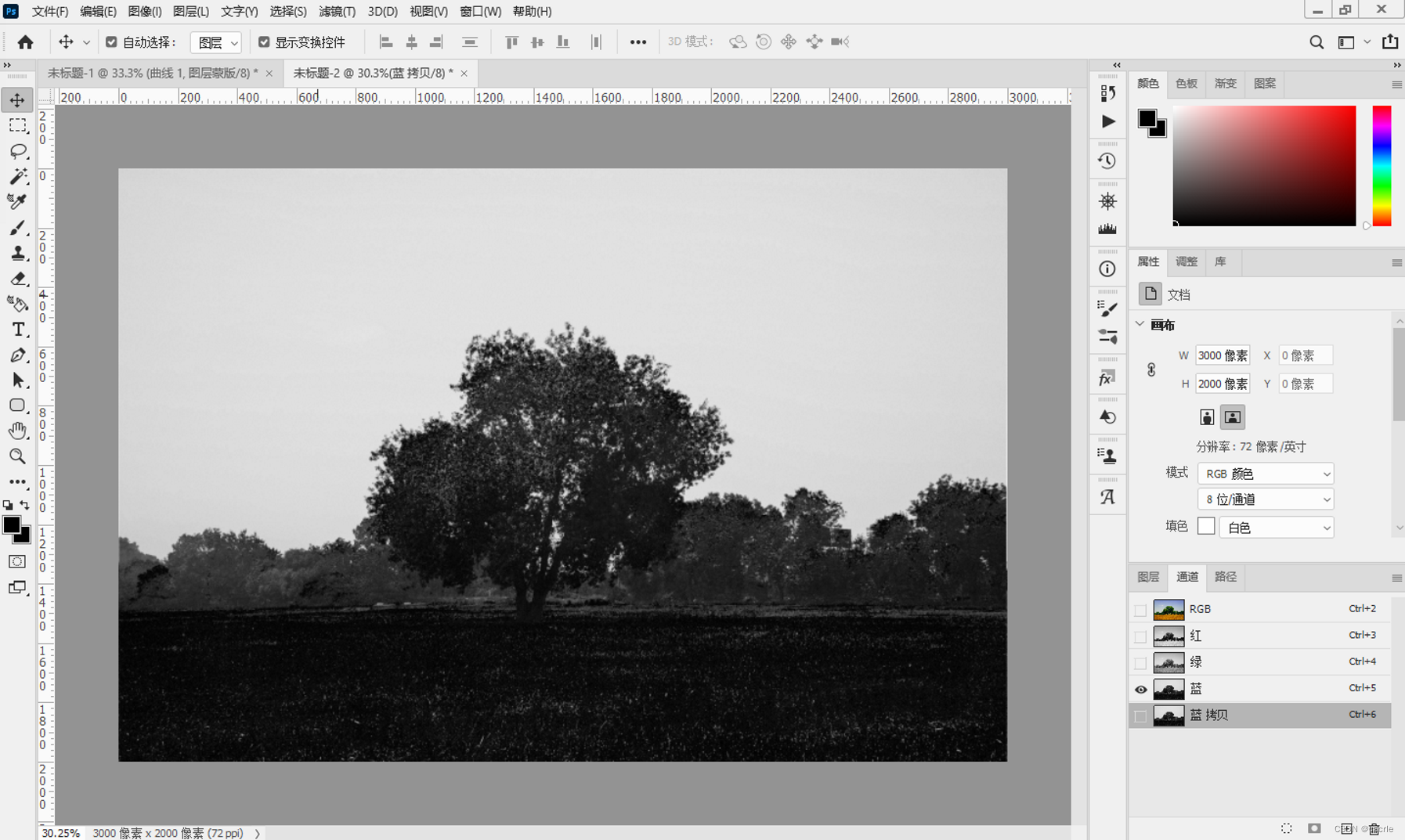Show the Red (红) channel visibility
The width and height of the screenshot is (1405, 840).
1140,636
